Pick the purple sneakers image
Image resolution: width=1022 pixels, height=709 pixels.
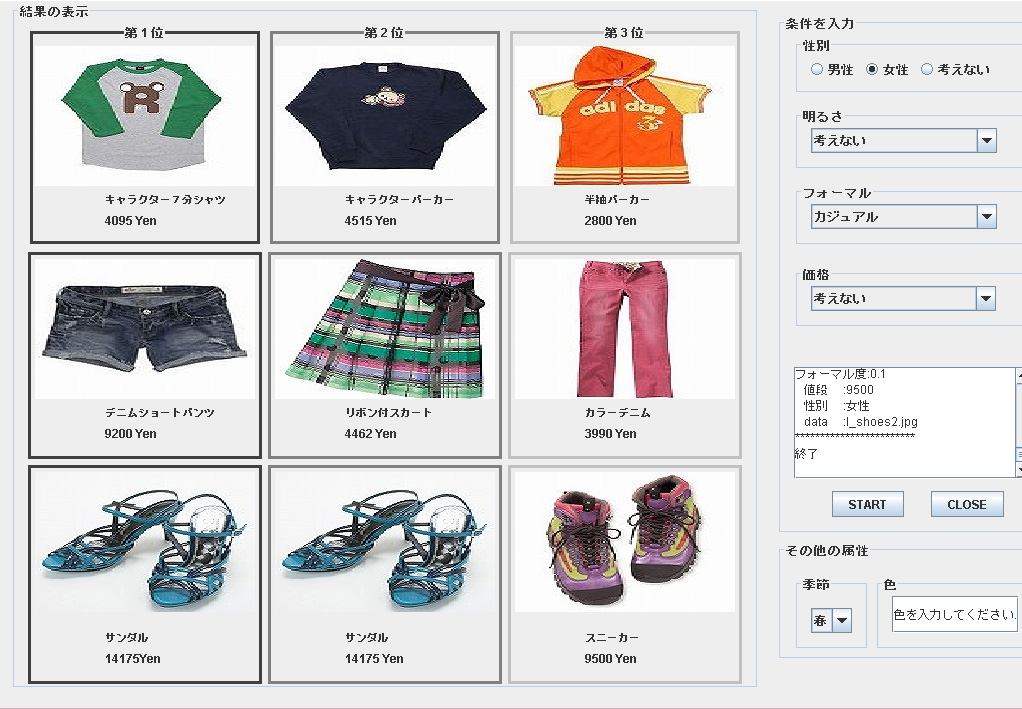pos(624,542)
